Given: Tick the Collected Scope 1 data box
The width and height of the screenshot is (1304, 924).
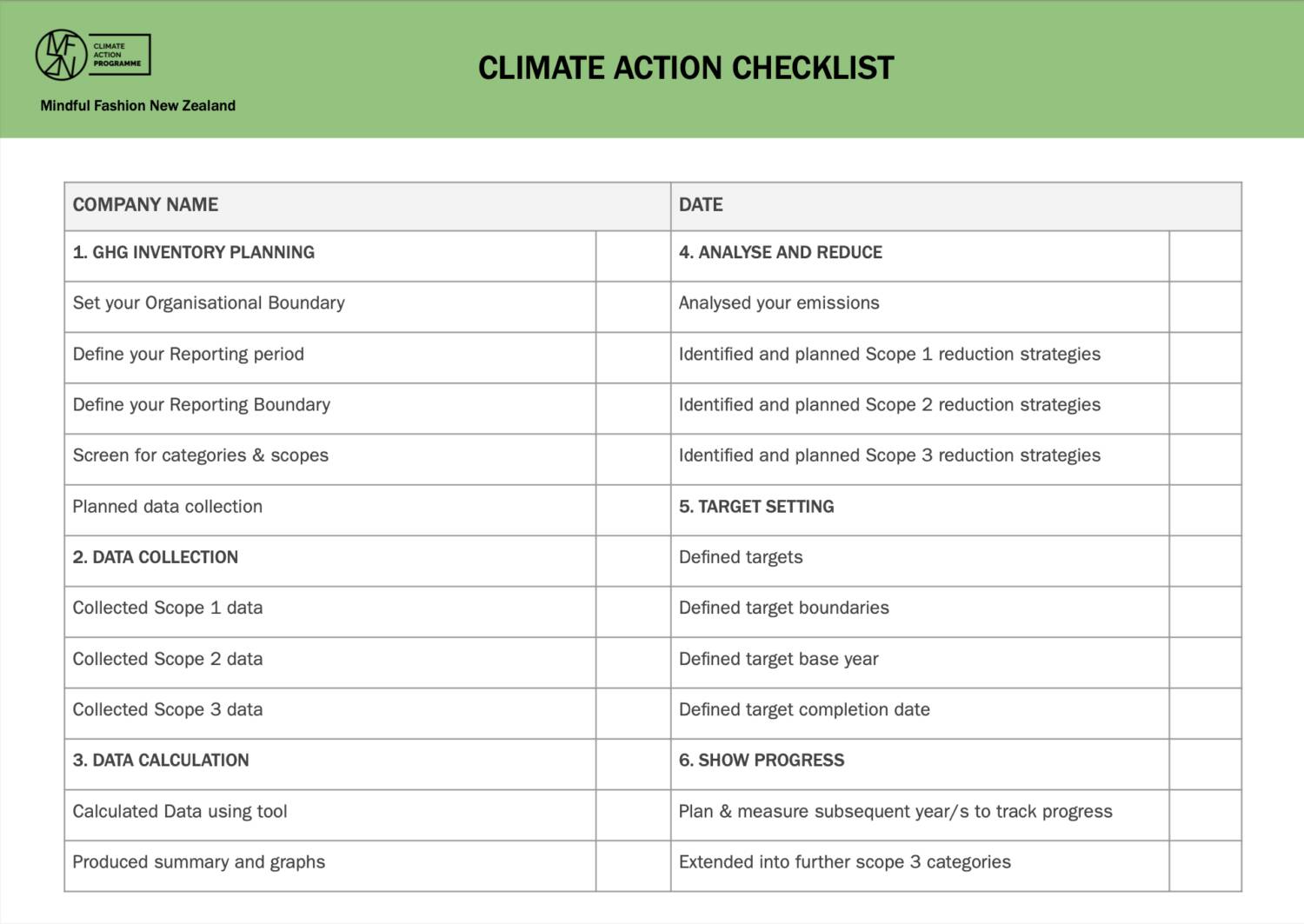Looking at the screenshot, I should tap(633, 612).
